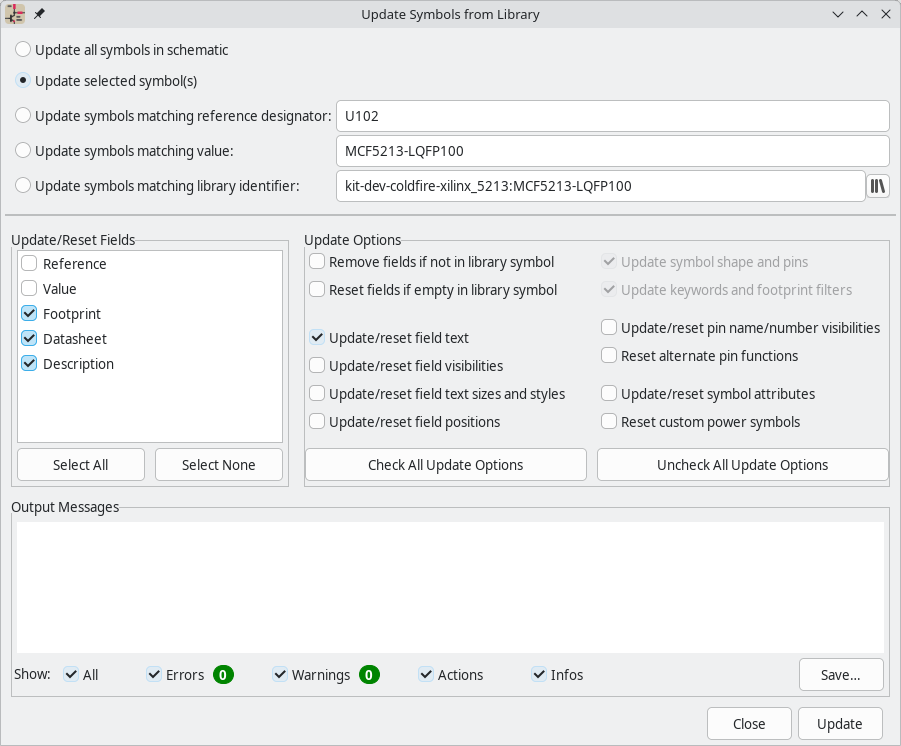Uncheck the Footprint field checkbox

tap(30, 314)
